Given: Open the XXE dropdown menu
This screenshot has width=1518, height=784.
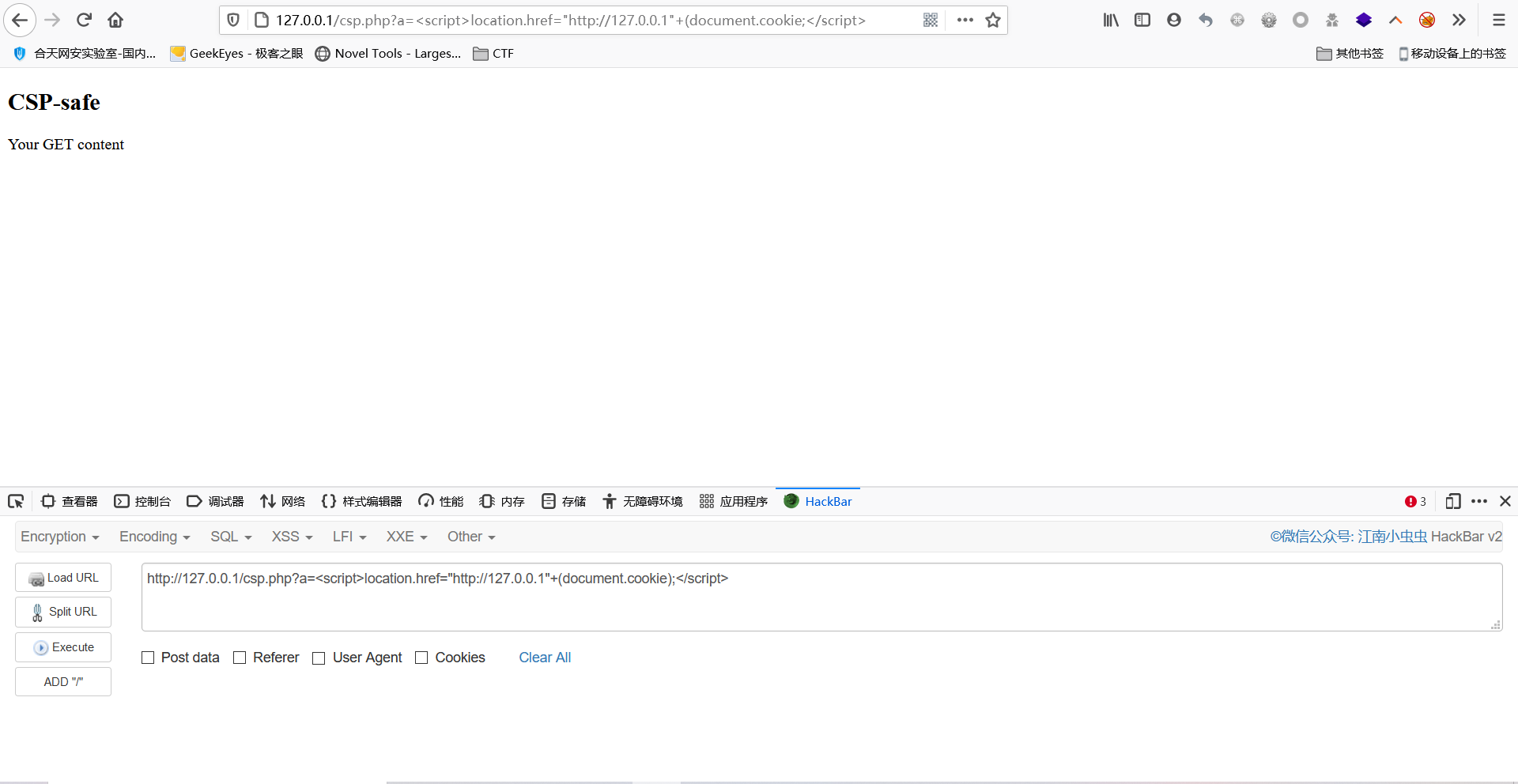Looking at the screenshot, I should 406,537.
